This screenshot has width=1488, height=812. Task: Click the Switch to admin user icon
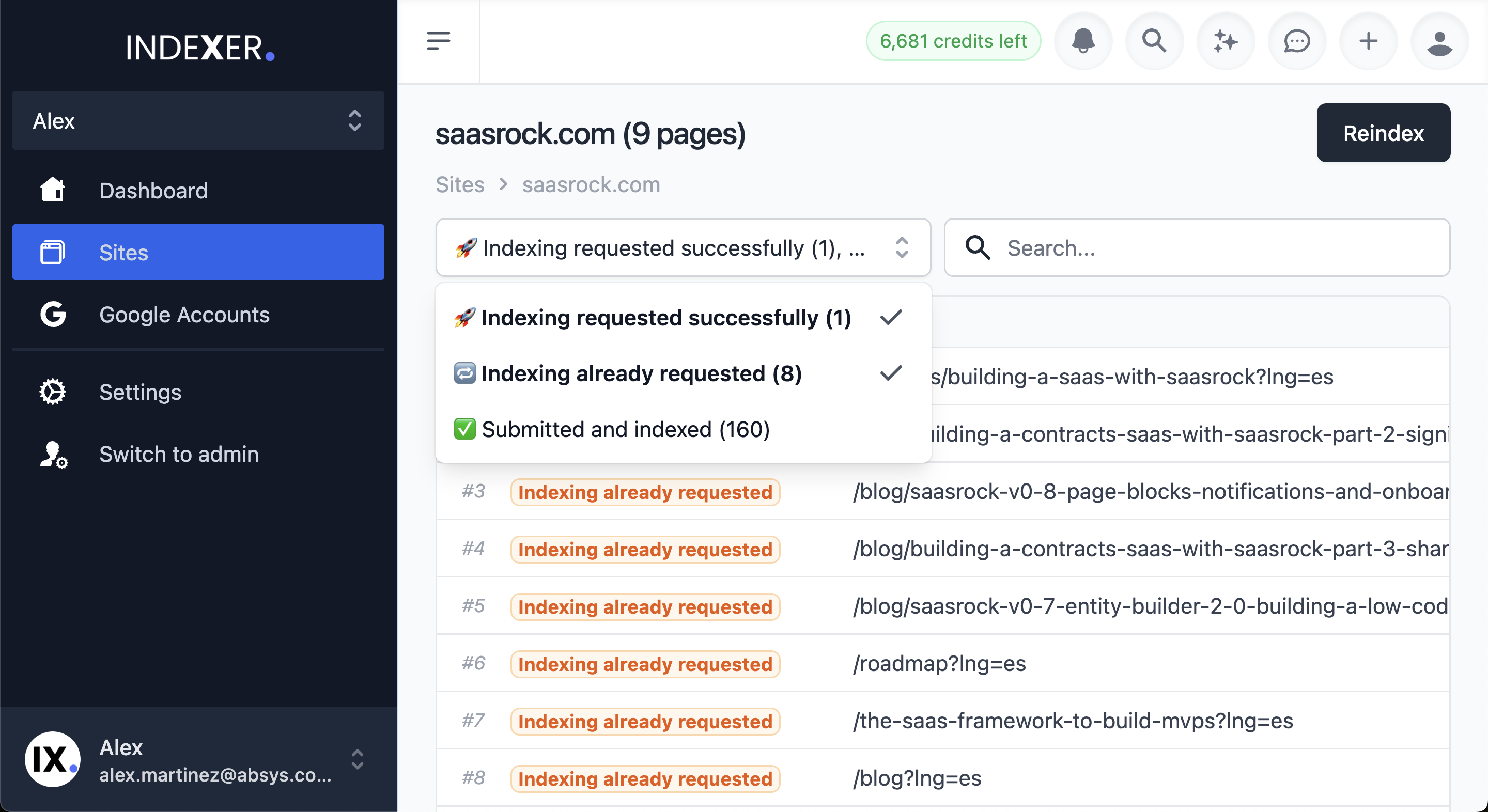tap(54, 454)
